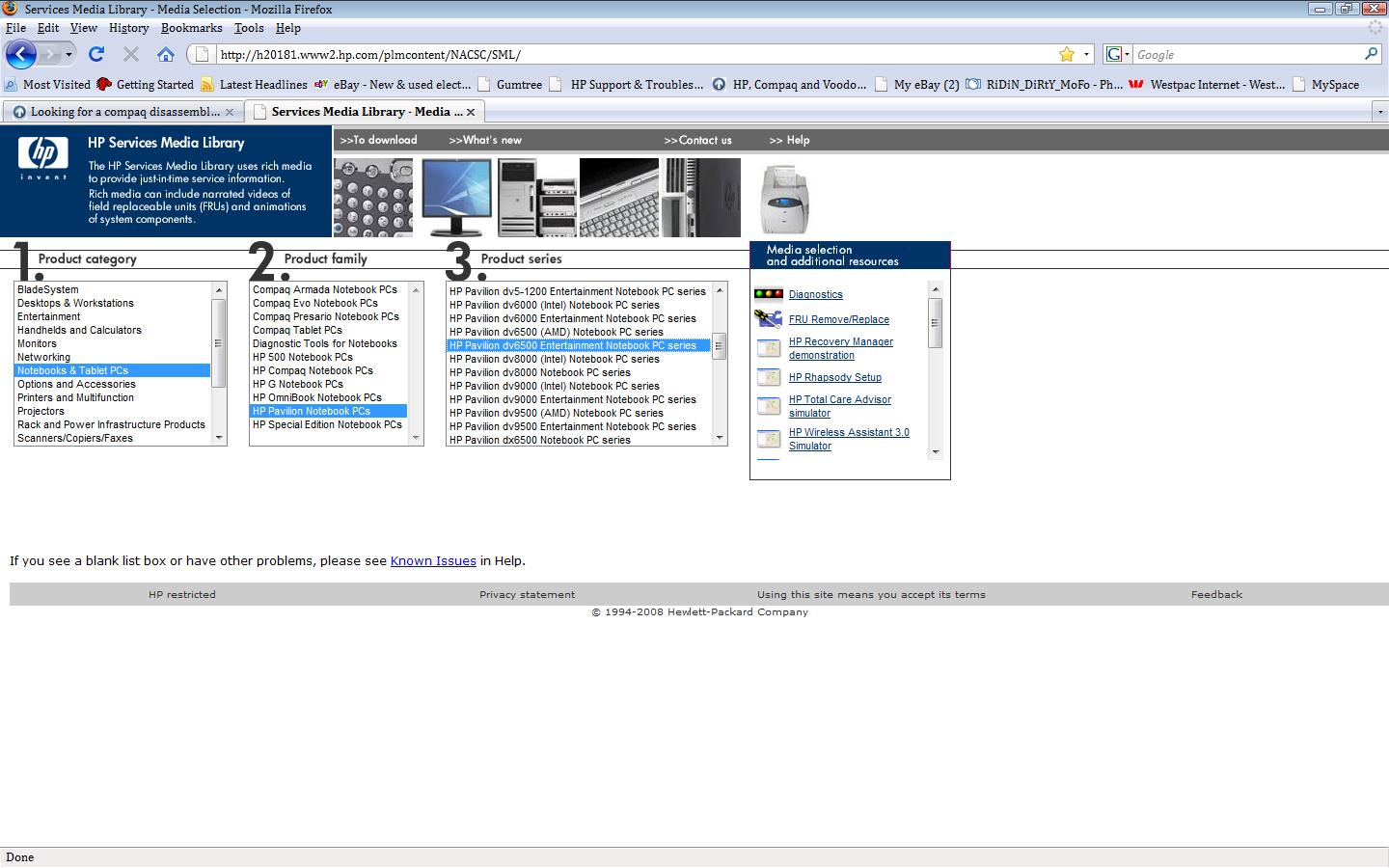Click the Google search magnifier icon

pyautogui.click(x=1371, y=54)
